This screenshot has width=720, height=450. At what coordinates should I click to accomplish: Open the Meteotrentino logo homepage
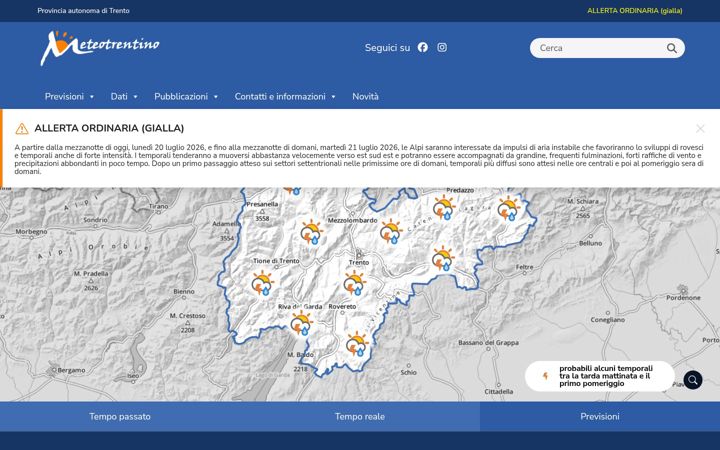[100, 48]
